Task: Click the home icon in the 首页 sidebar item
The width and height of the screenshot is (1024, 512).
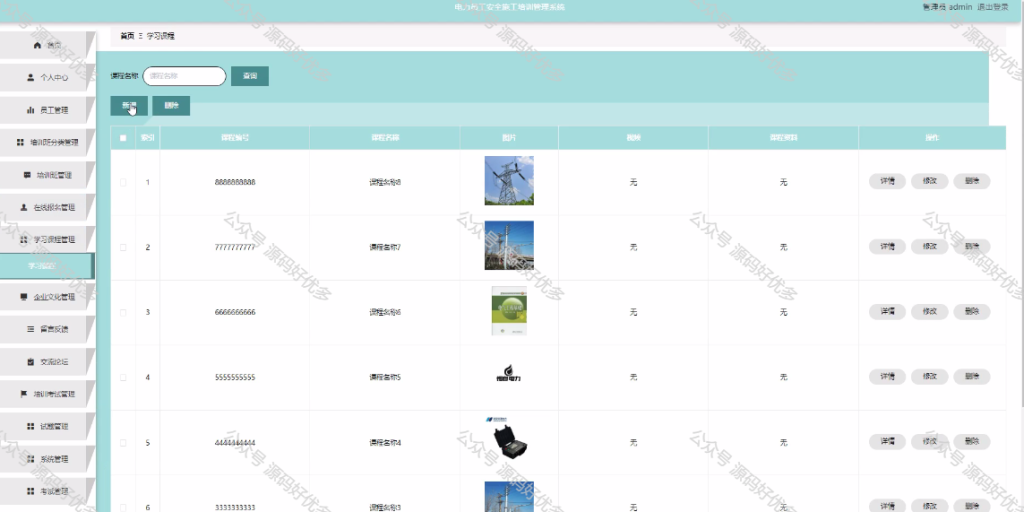Action: 37,45
